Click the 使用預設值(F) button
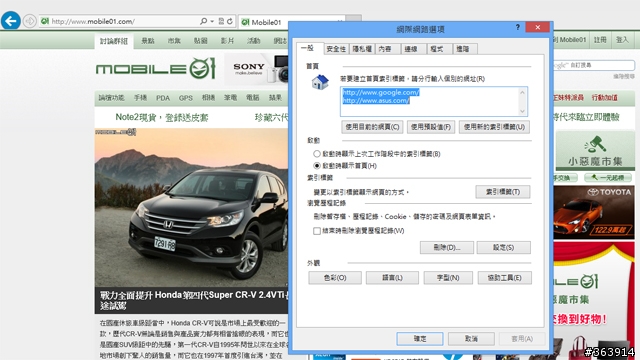 coord(431,127)
